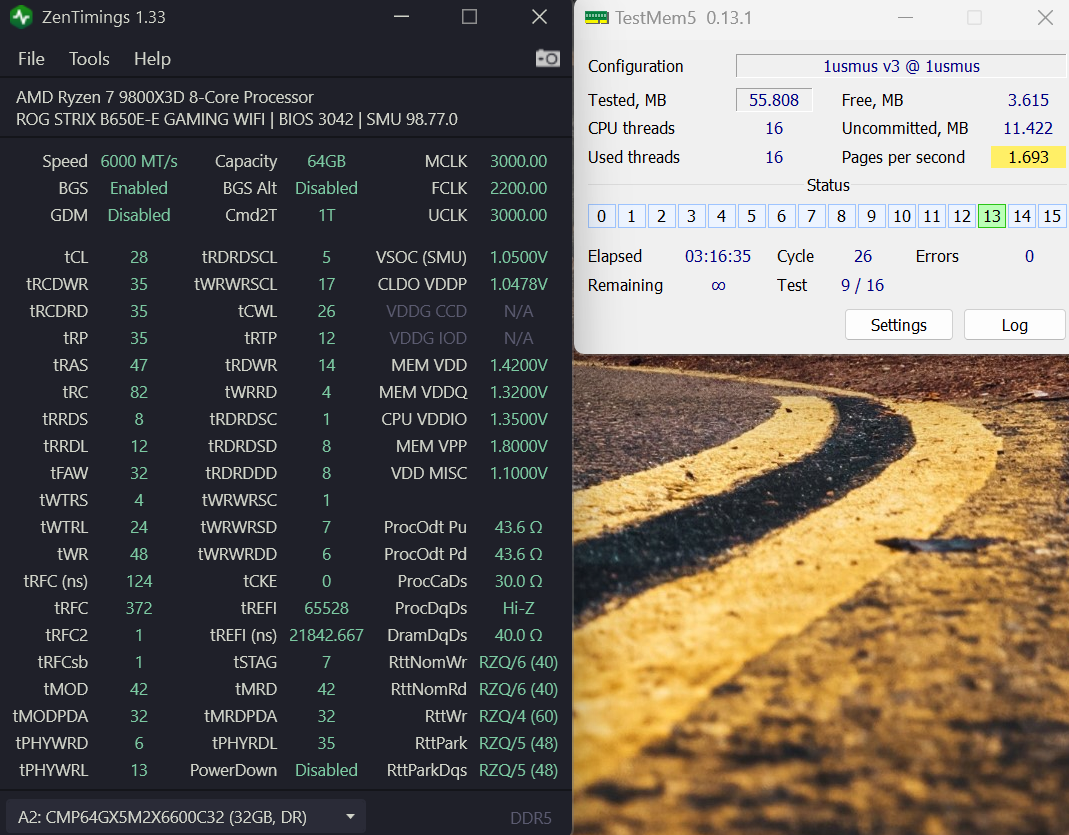1069x835 pixels.
Task: Click the CPU VDDIO value 1.3500V
Action: [518, 419]
